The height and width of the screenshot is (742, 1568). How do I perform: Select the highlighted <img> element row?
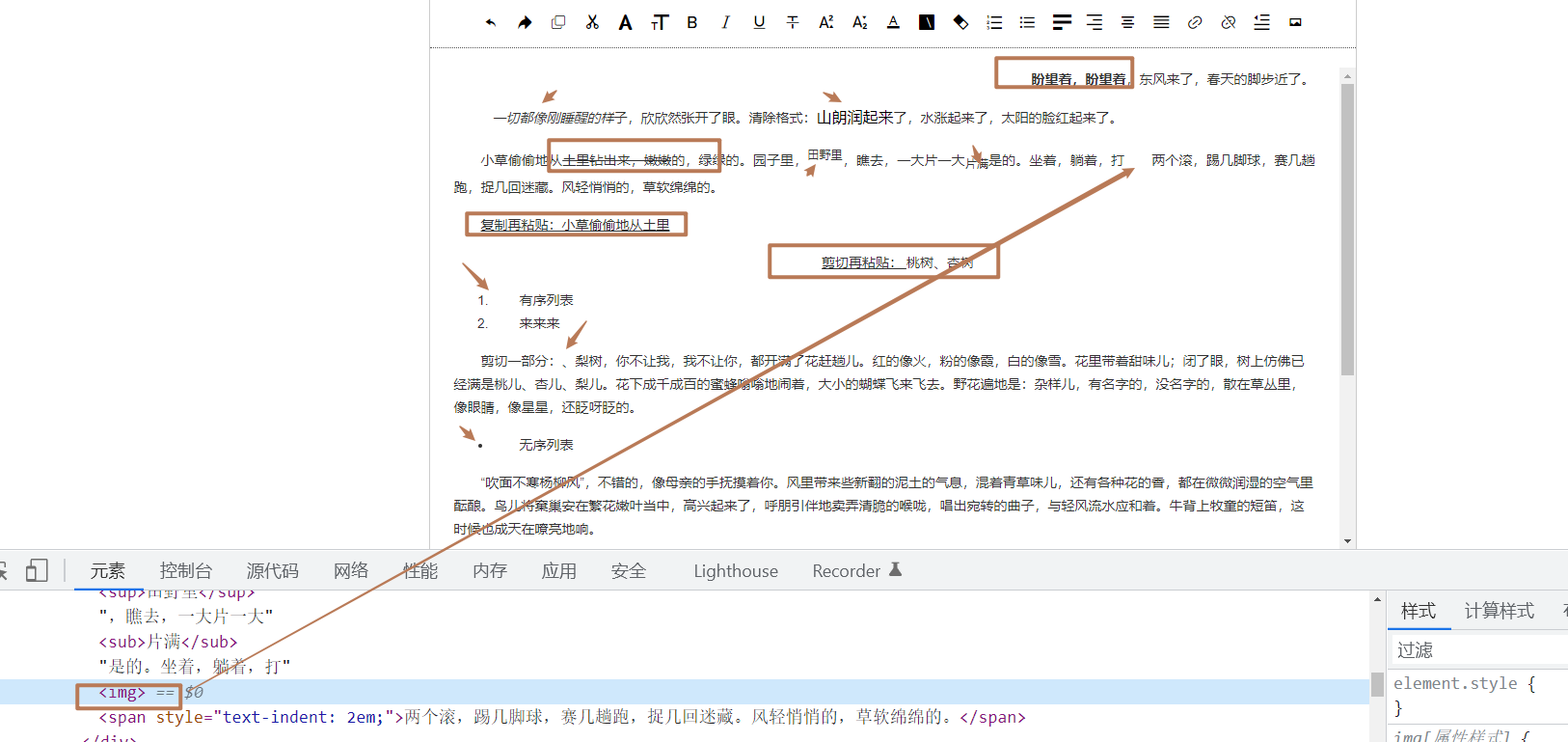(x=685, y=692)
